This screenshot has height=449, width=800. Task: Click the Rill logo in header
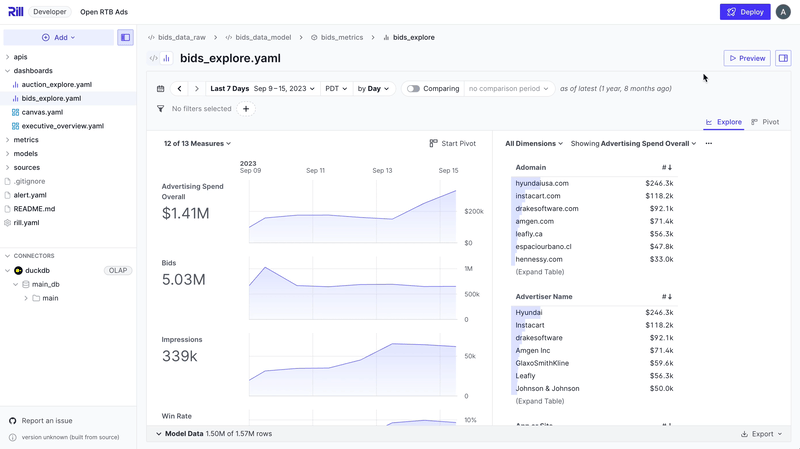point(15,12)
